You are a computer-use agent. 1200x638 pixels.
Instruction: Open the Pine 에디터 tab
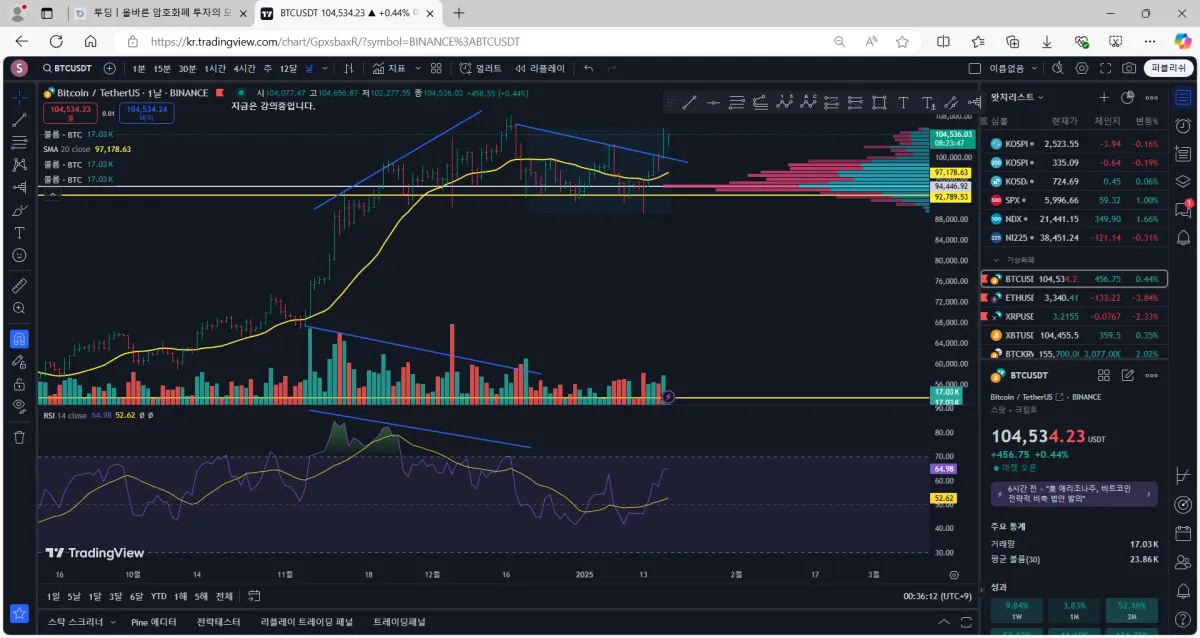click(153, 622)
